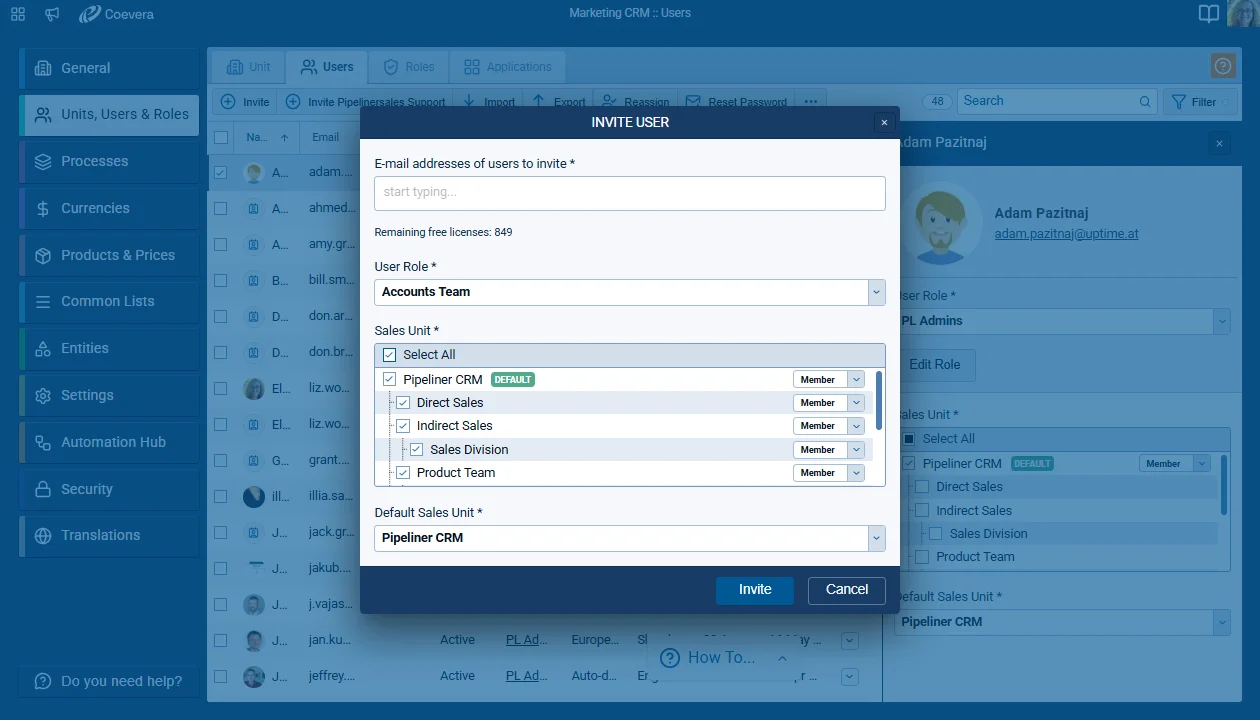
Task: Click the Settings gear icon in sidebar
Action: coord(43,395)
